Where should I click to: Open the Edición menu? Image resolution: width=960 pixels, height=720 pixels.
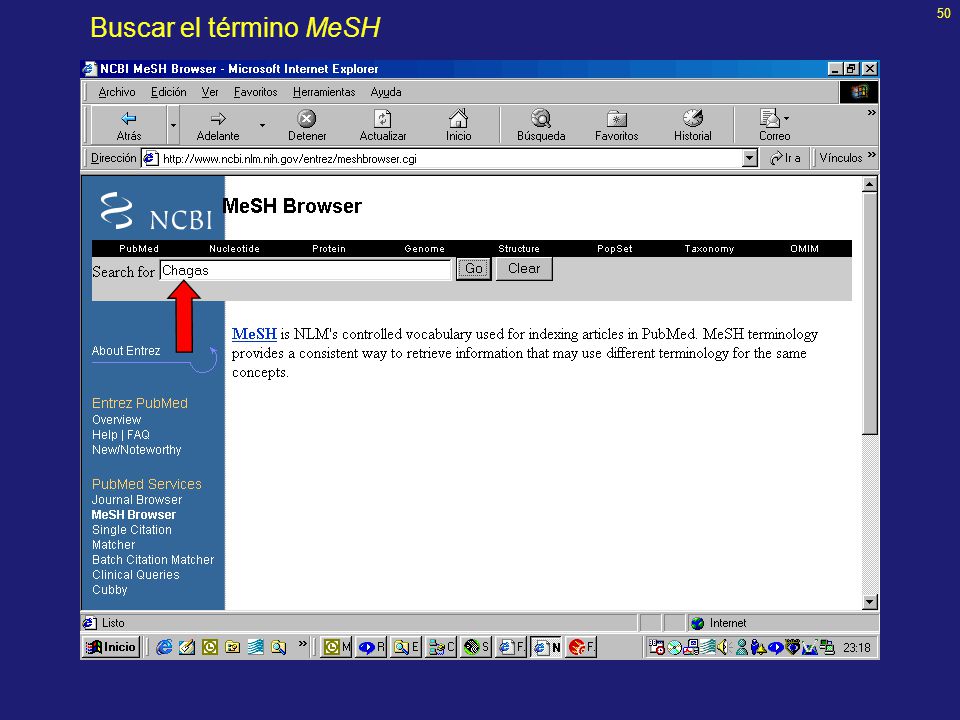pos(168,92)
